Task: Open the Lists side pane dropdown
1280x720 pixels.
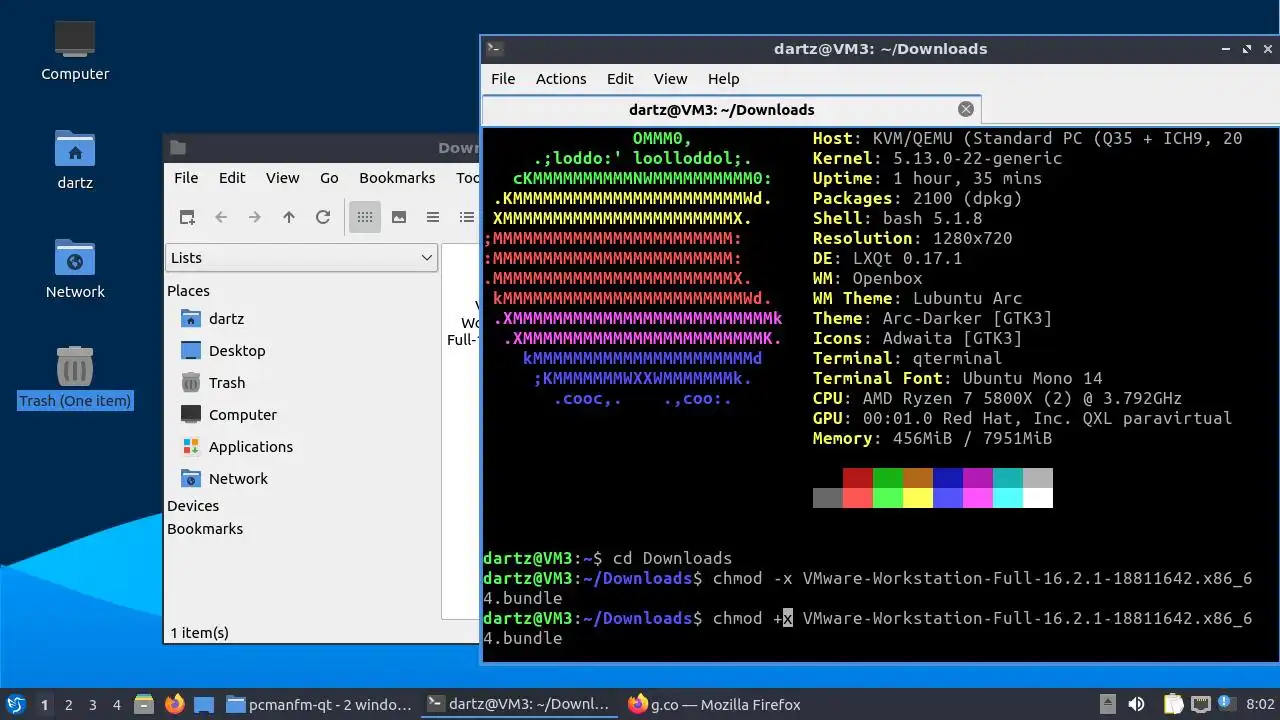Action: click(x=301, y=258)
